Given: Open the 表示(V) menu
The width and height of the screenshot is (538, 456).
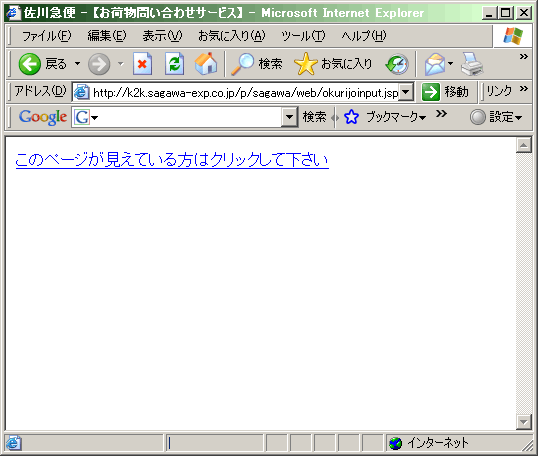Looking at the screenshot, I should (162, 36).
